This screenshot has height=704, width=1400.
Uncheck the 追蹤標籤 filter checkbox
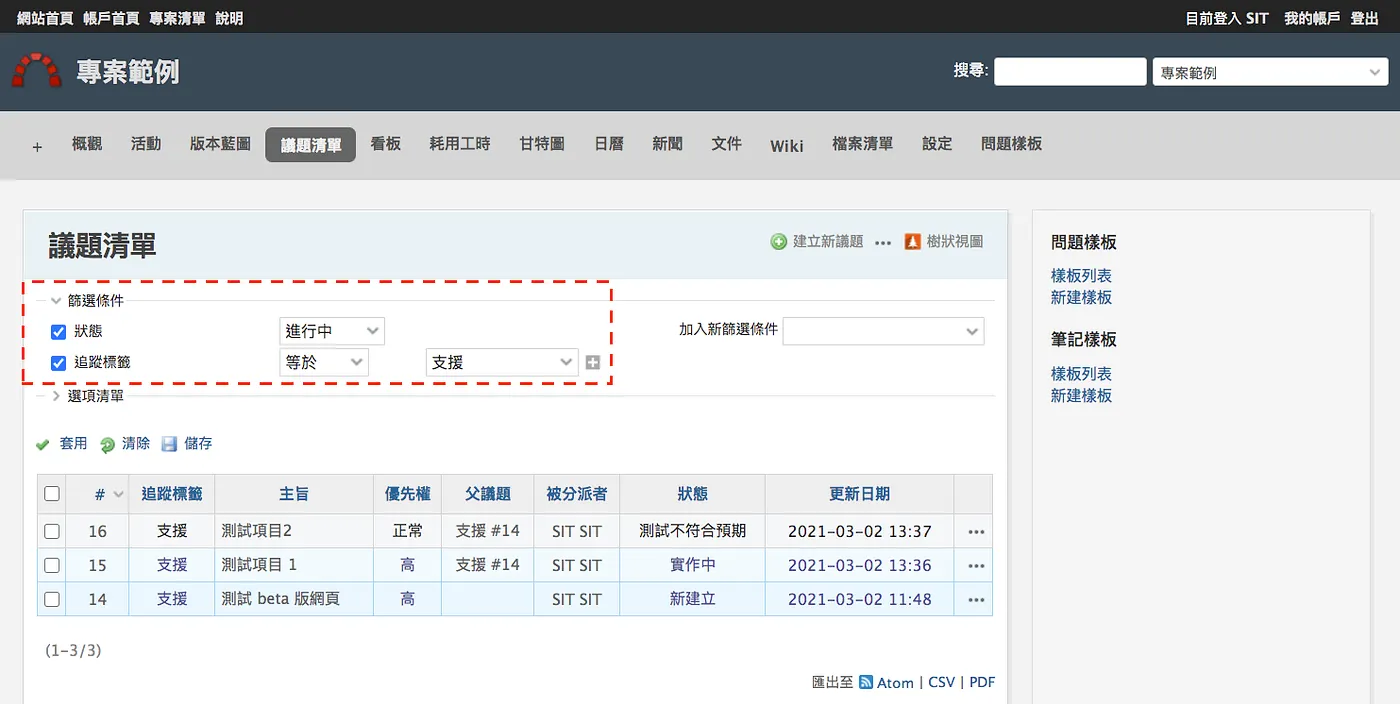[x=58, y=363]
